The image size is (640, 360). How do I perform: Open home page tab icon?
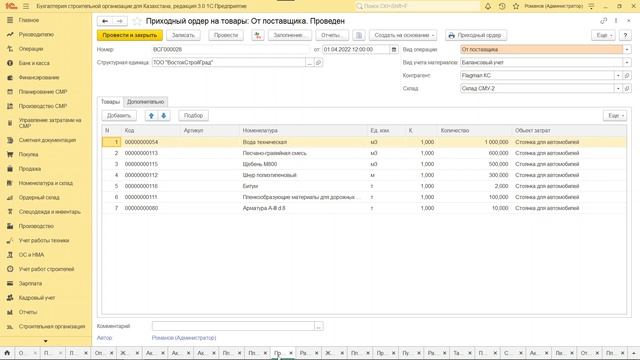(7, 353)
